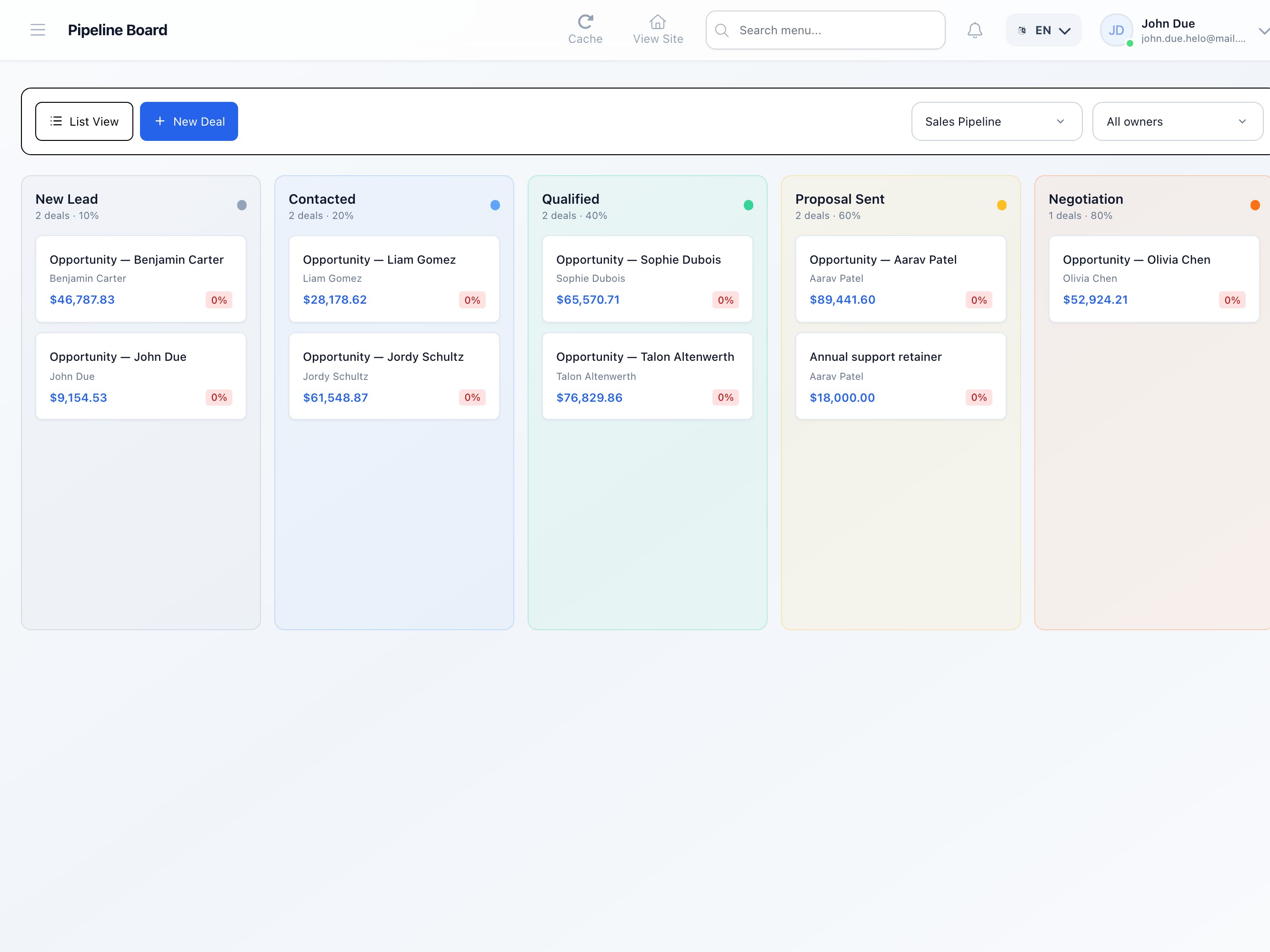This screenshot has height=952, width=1270.
Task: Open the All owners filter dropdown
Action: click(1178, 121)
